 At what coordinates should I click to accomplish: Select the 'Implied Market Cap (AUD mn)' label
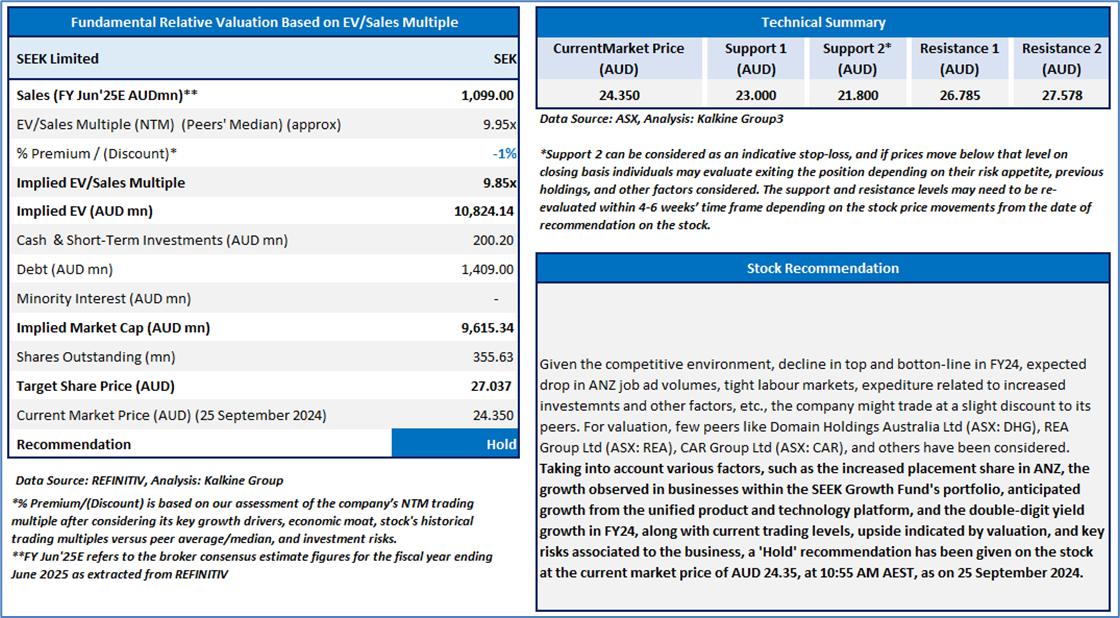pyautogui.click(x=113, y=328)
